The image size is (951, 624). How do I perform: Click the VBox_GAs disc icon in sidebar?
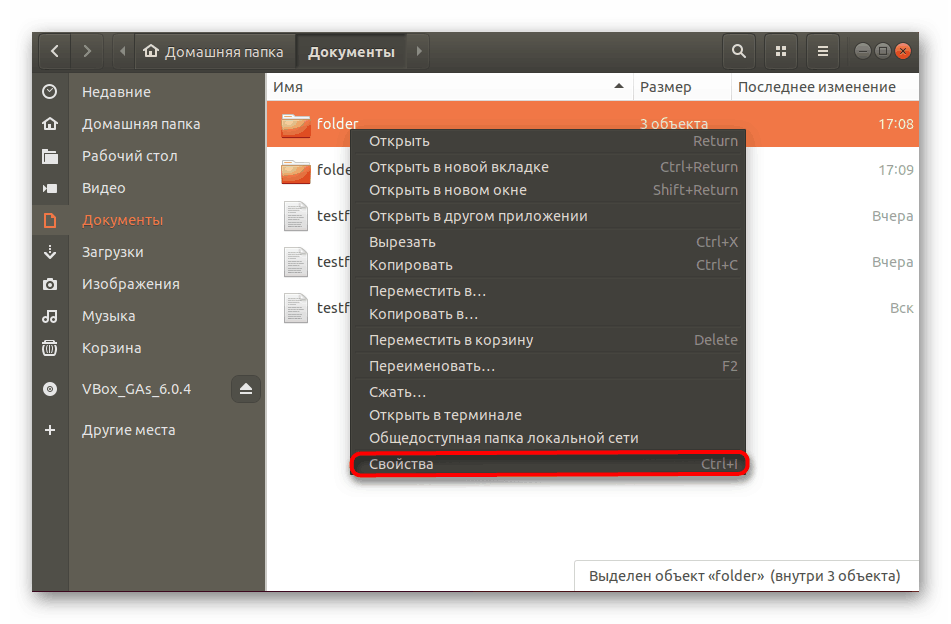pos(50,389)
